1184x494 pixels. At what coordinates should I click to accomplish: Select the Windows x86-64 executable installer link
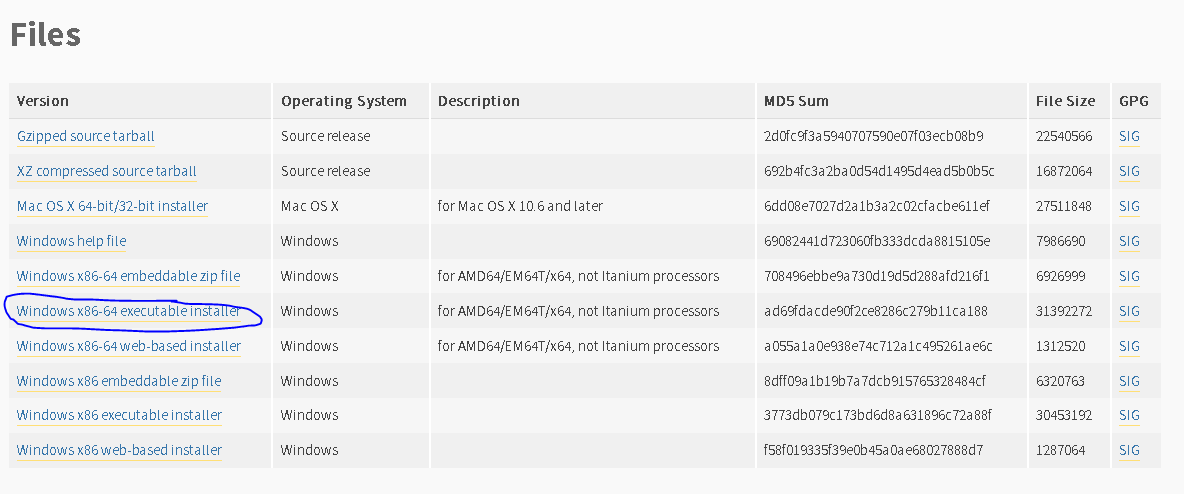128,311
